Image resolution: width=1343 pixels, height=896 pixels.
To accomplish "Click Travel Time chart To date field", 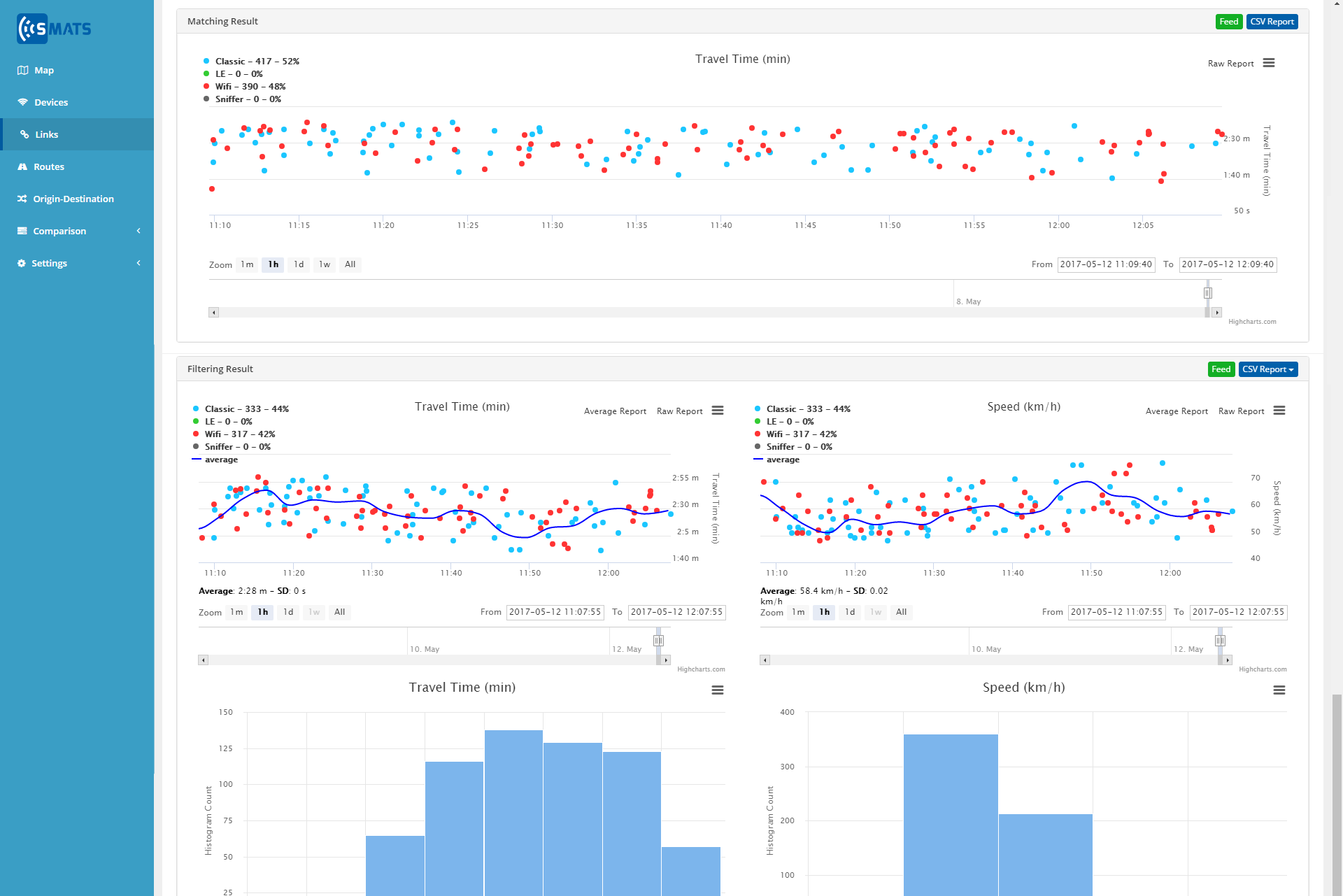I will pos(676,612).
